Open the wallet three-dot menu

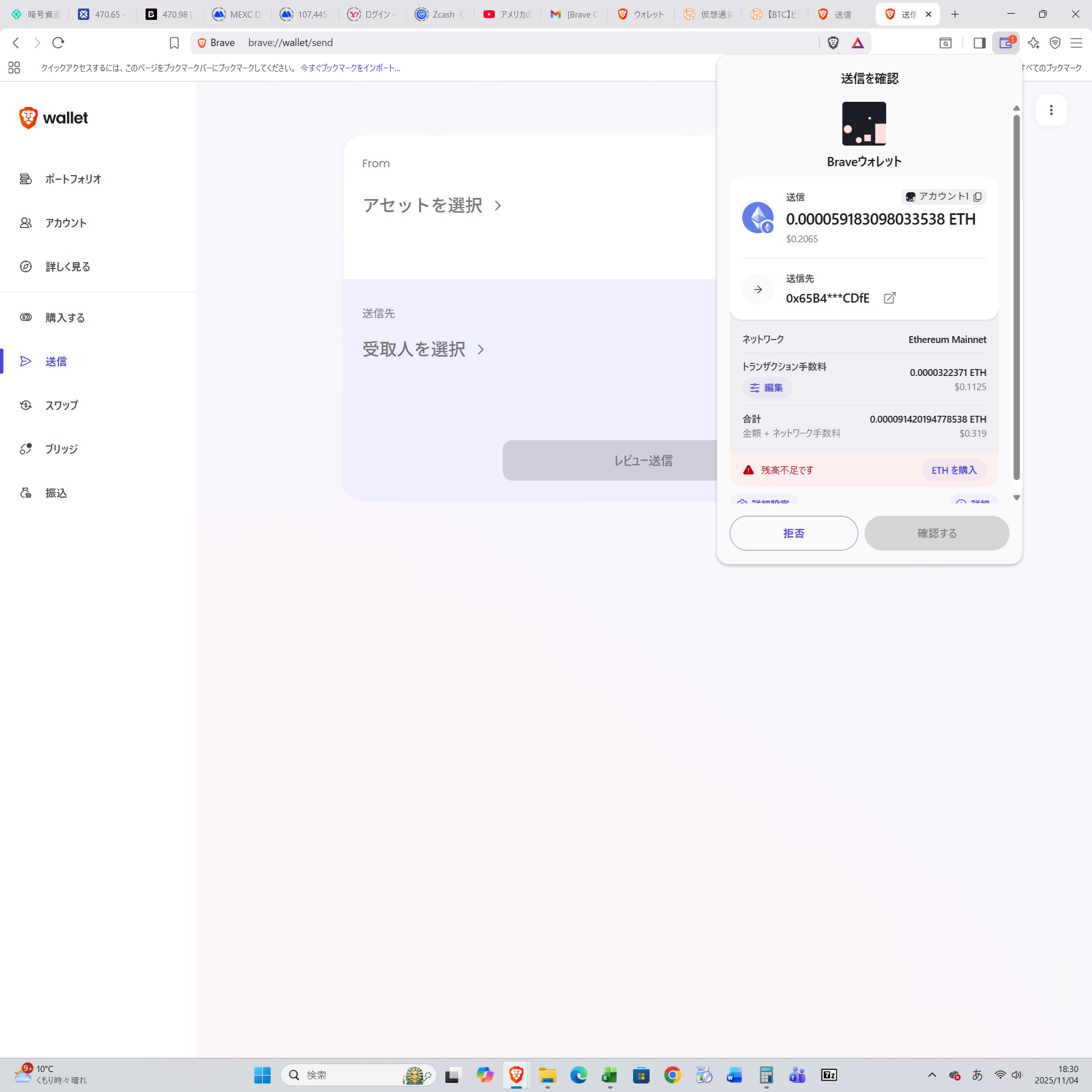coord(1051,110)
